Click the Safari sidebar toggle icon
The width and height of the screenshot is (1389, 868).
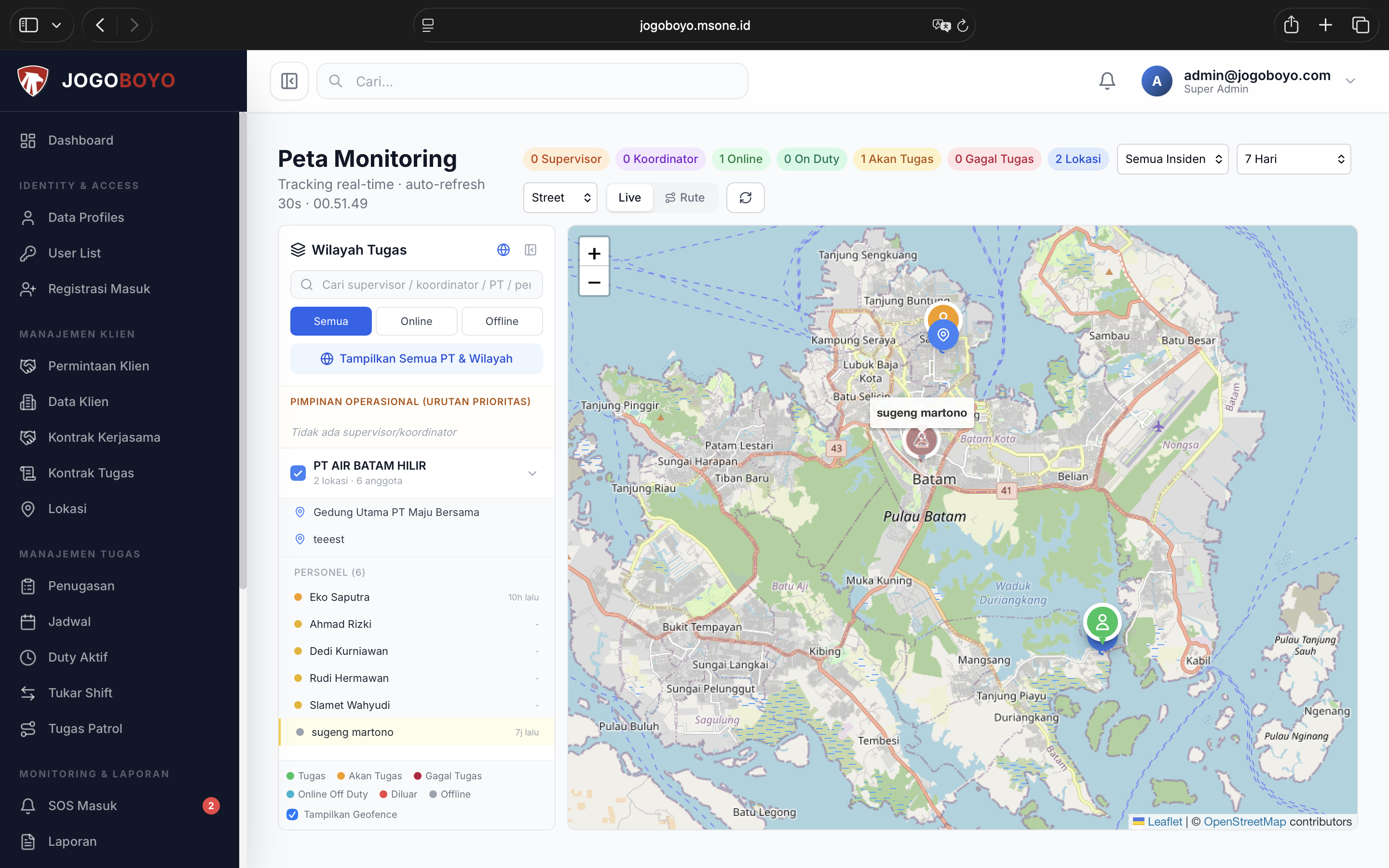point(29,25)
